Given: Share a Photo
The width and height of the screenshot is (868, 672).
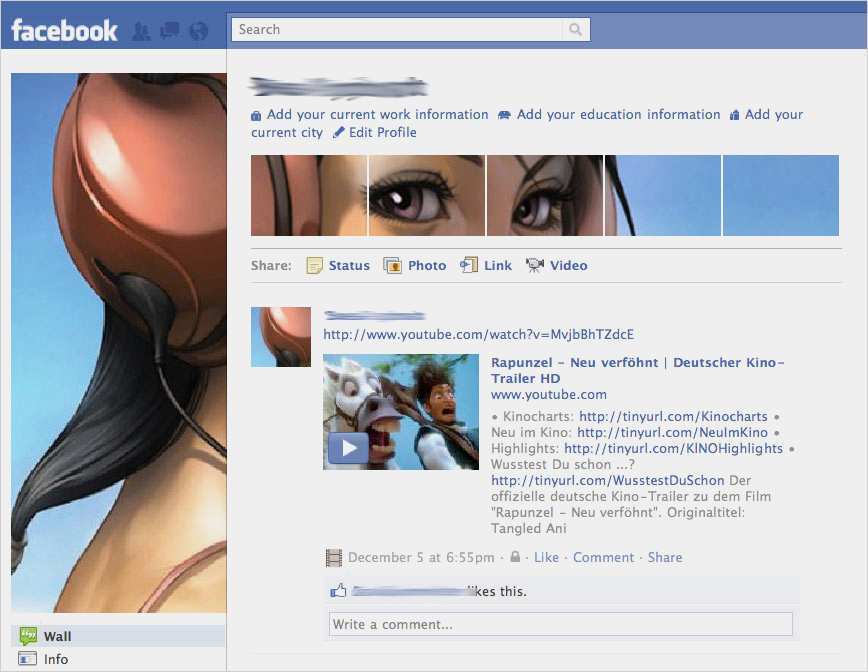Looking at the screenshot, I should tap(427, 266).
